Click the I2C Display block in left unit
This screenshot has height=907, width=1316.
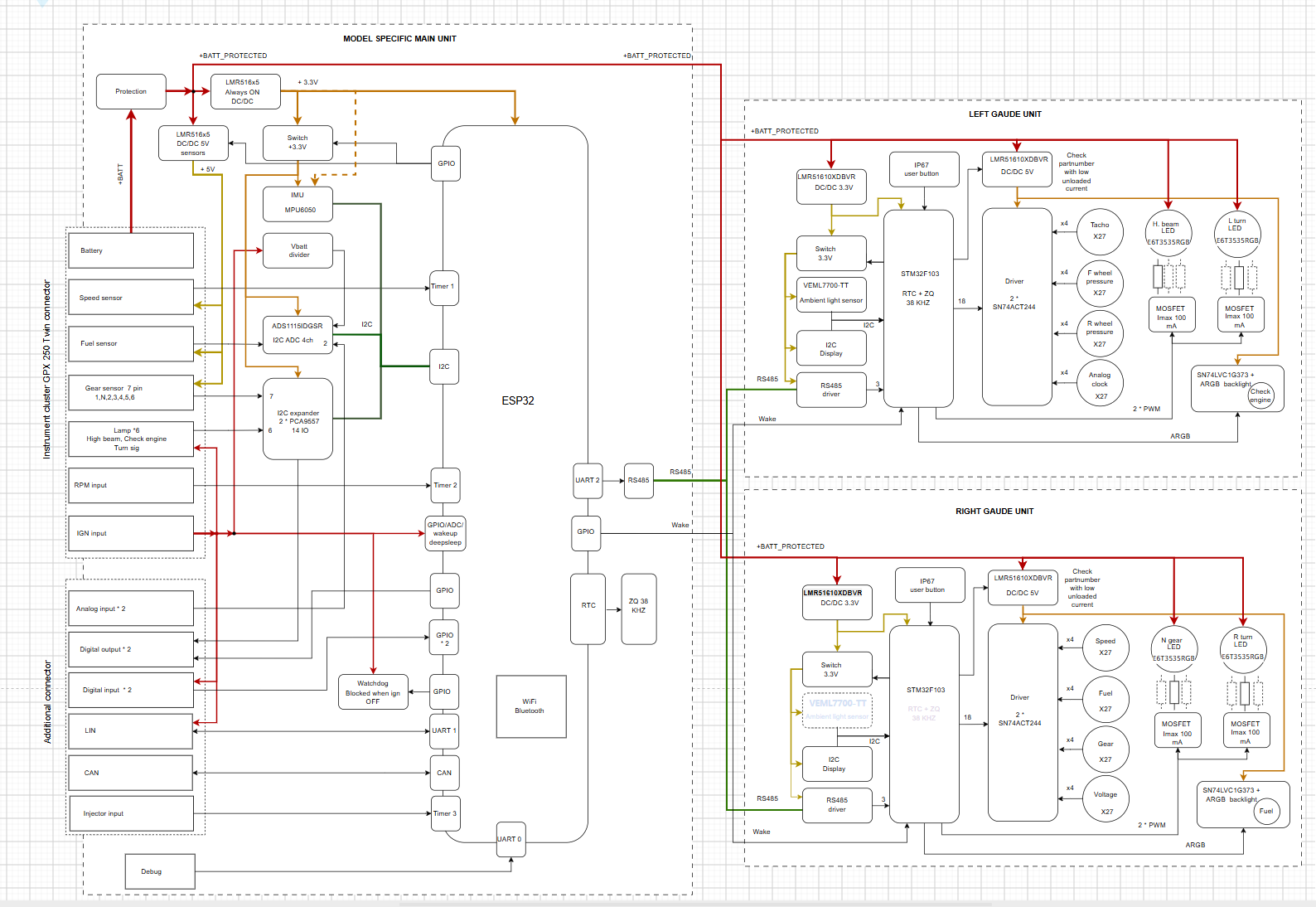[x=831, y=349]
